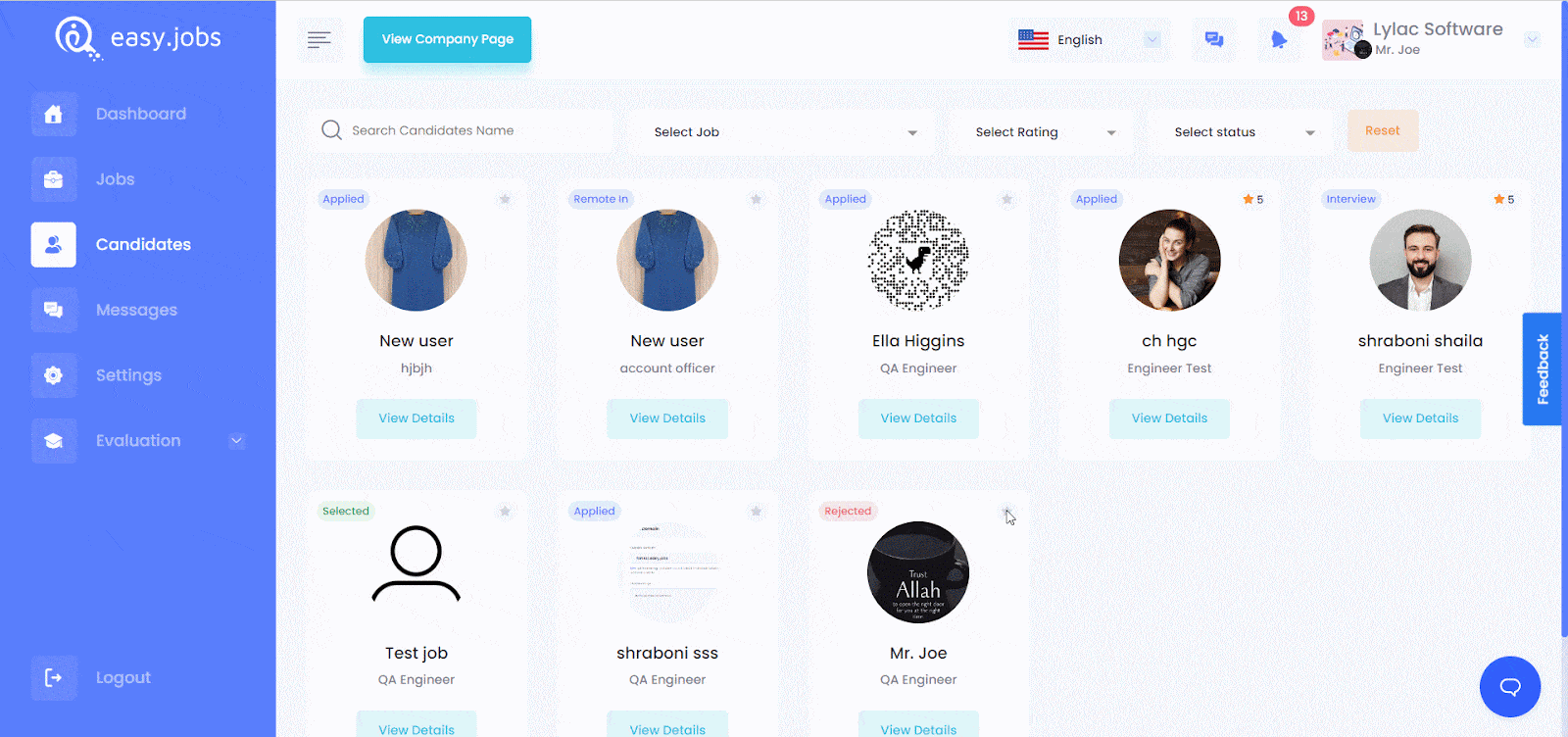The height and width of the screenshot is (737, 1568).
Task: Click the Reset filter button
Action: 1383,130
